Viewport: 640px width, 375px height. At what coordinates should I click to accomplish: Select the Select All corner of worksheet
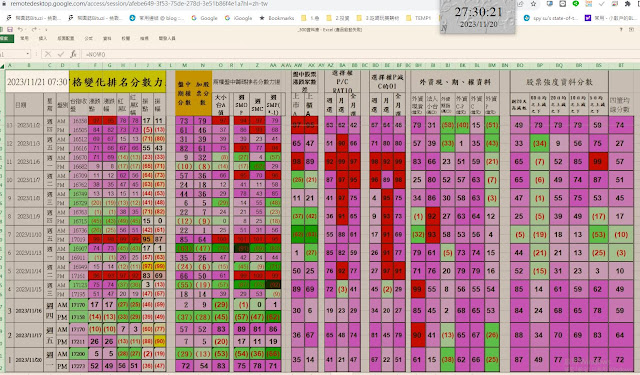pos(2,65)
